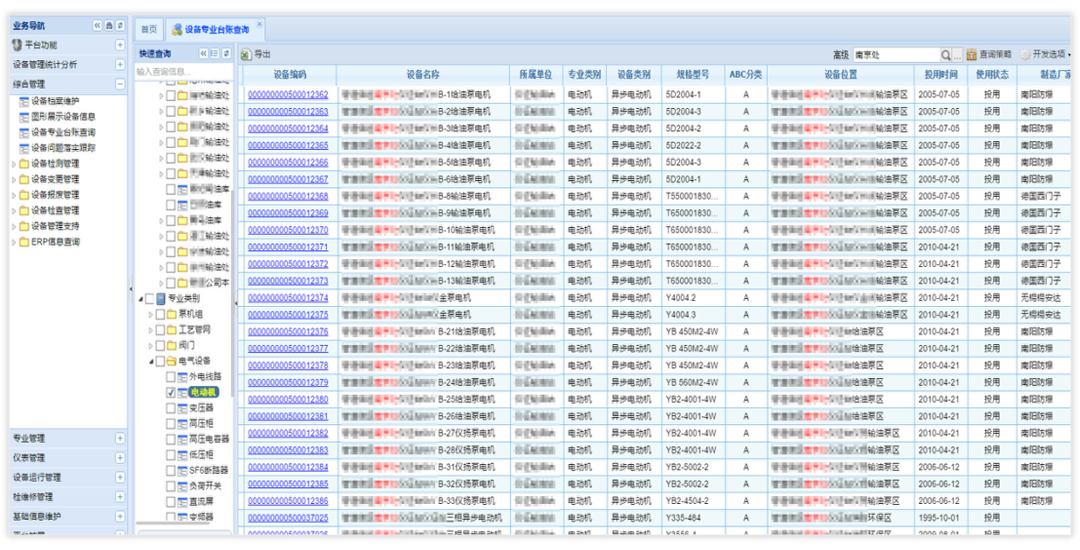1080x550 pixels.
Task: Click the refresh icon in 业务导航 header
Action: point(120,25)
